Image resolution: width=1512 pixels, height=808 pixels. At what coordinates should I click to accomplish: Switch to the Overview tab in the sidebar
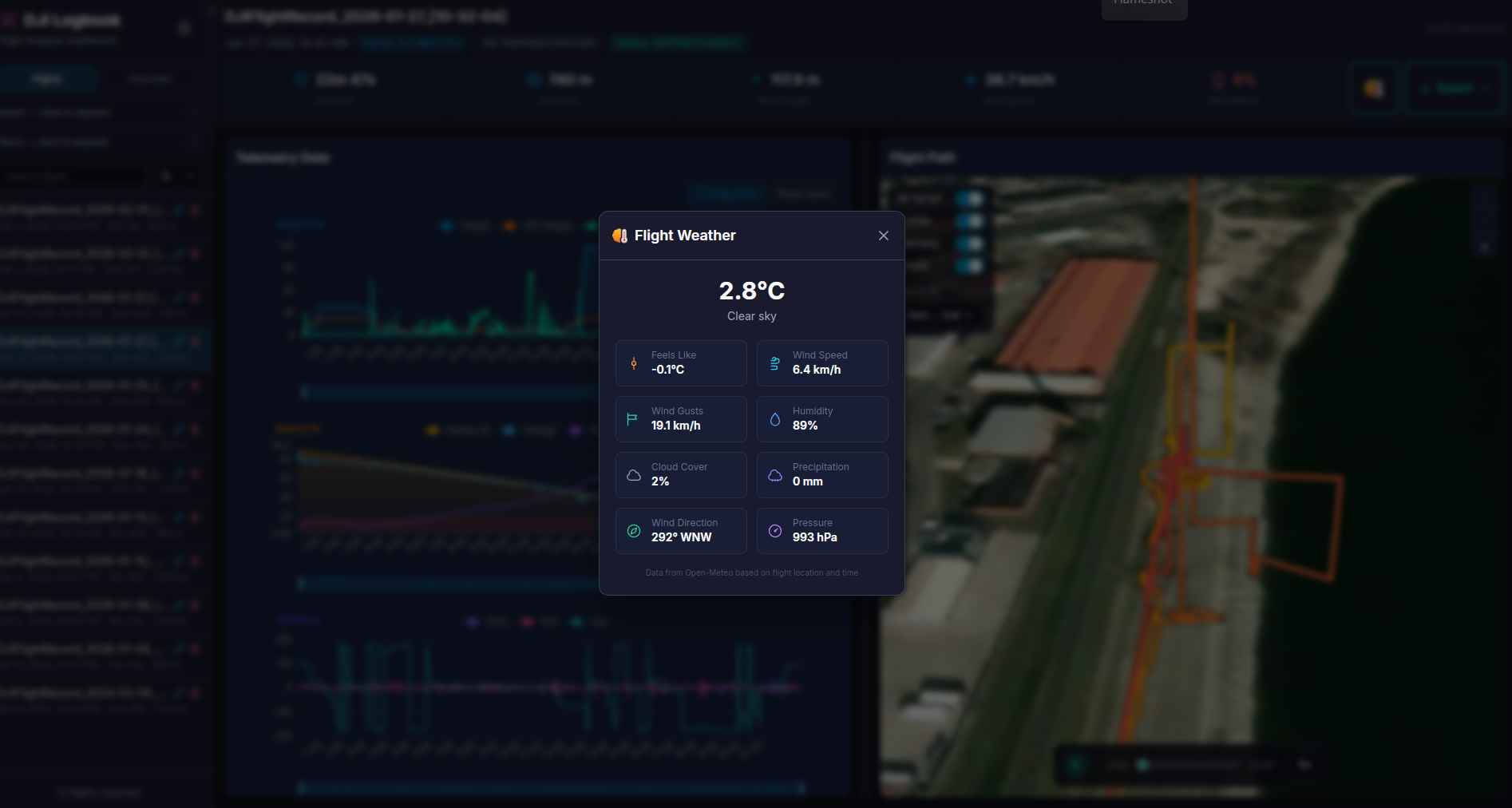pos(149,78)
